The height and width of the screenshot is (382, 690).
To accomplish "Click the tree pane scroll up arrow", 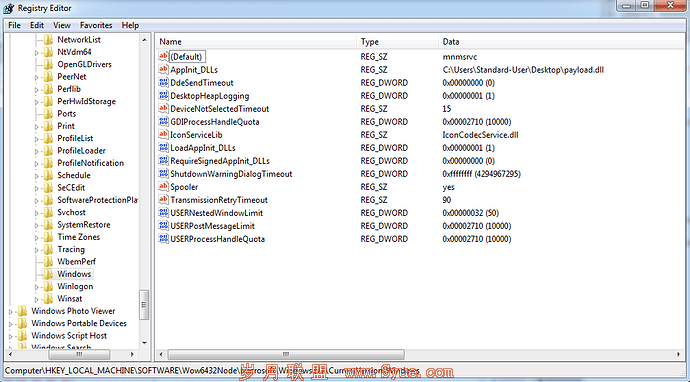I will tap(144, 40).
